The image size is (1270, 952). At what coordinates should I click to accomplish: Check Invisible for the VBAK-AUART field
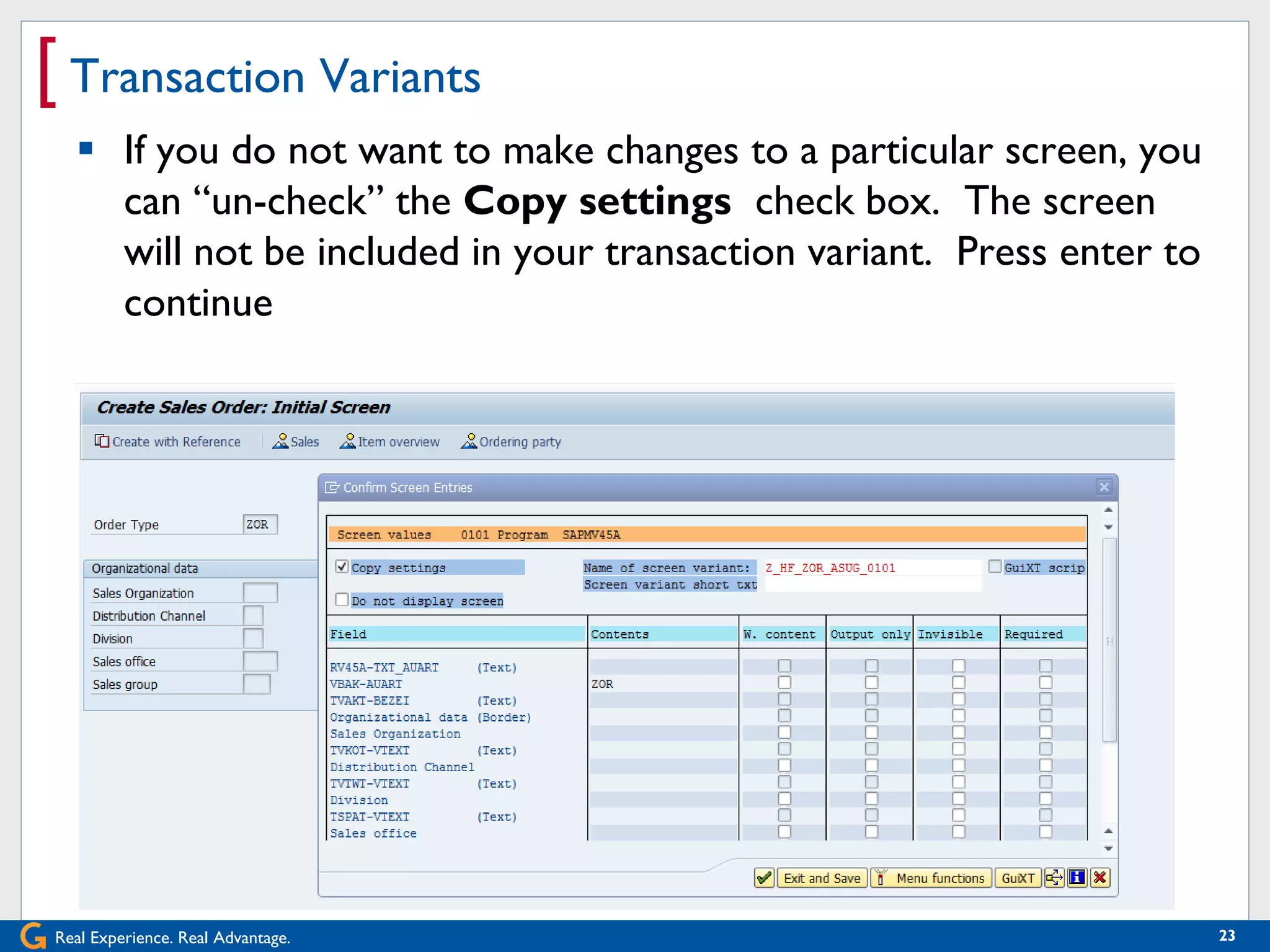pos(958,682)
